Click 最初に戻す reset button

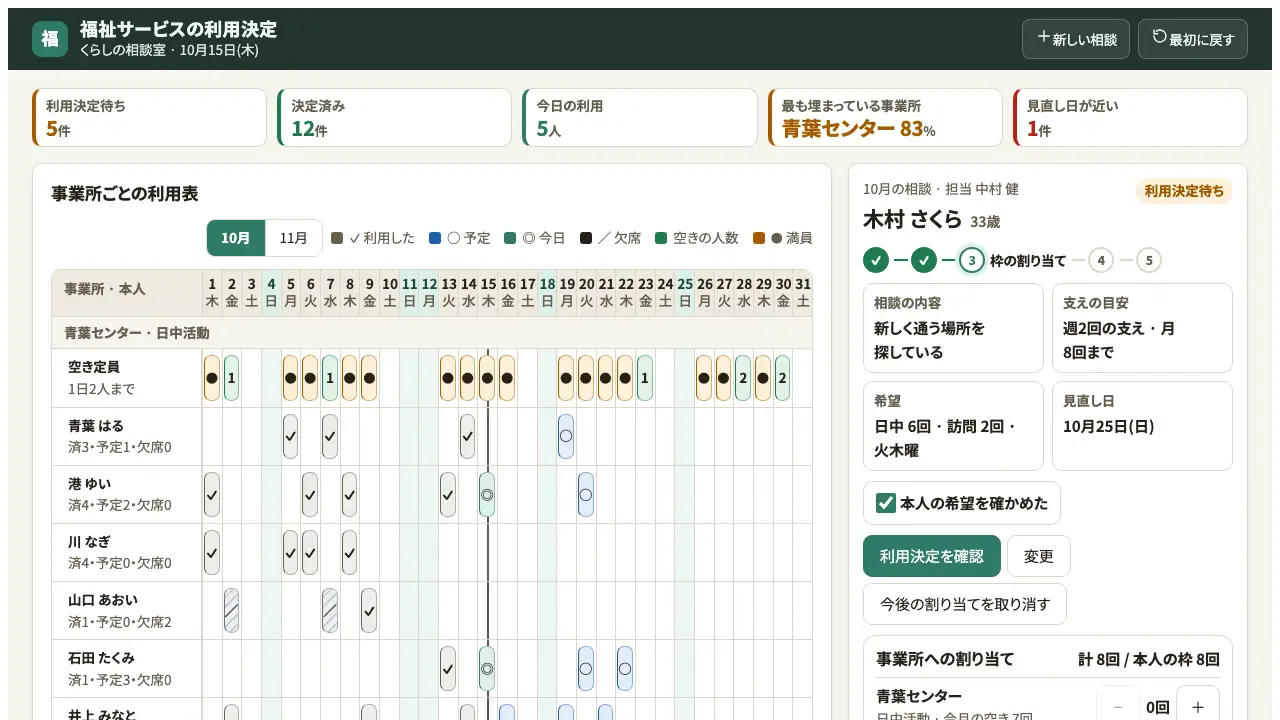1193,39
